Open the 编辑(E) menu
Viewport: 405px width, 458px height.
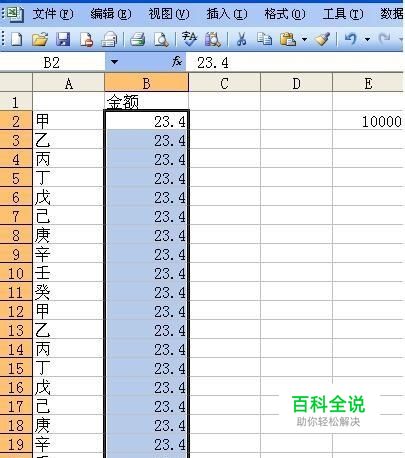tap(111, 14)
